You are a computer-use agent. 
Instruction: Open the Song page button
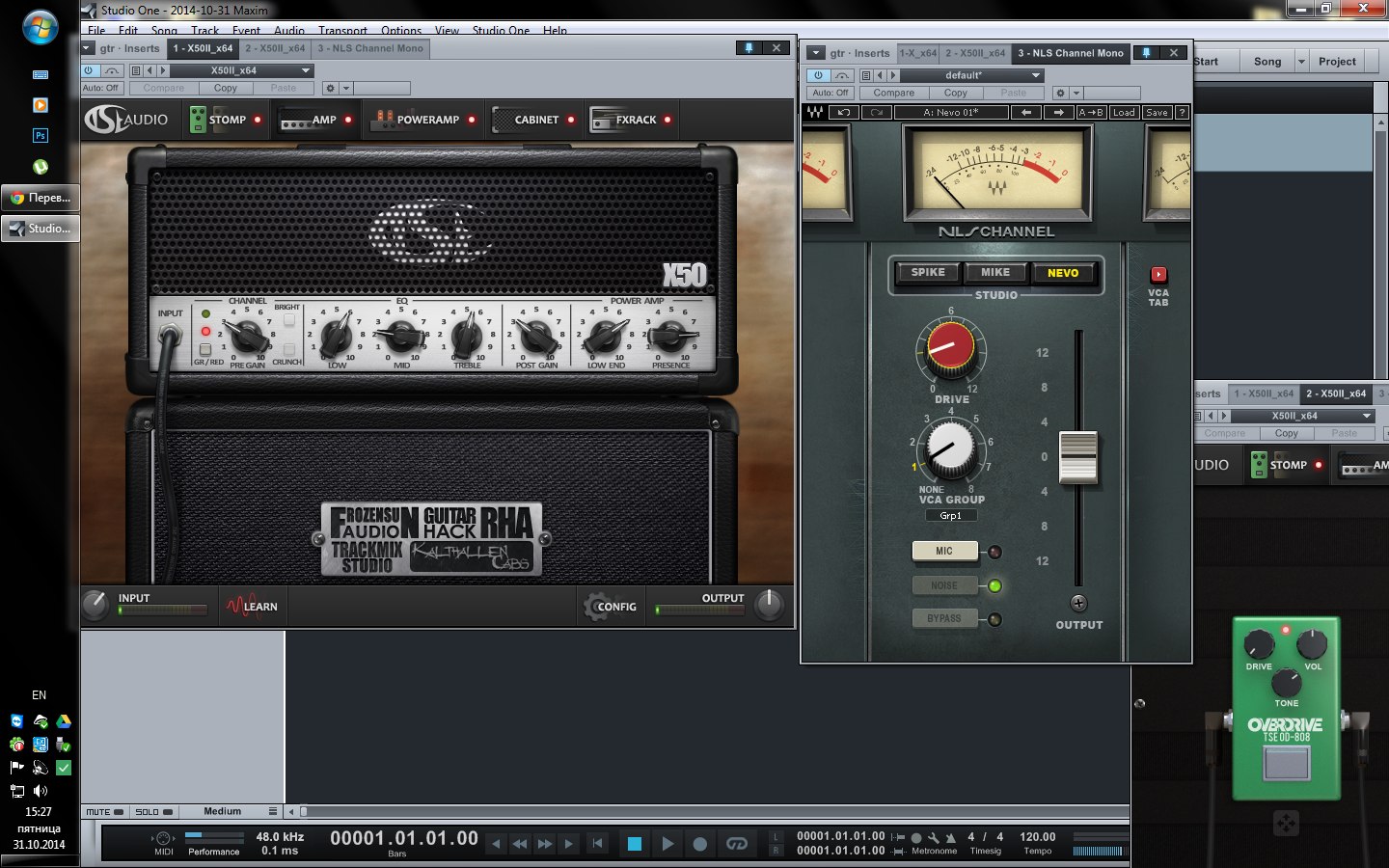coord(1267,61)
